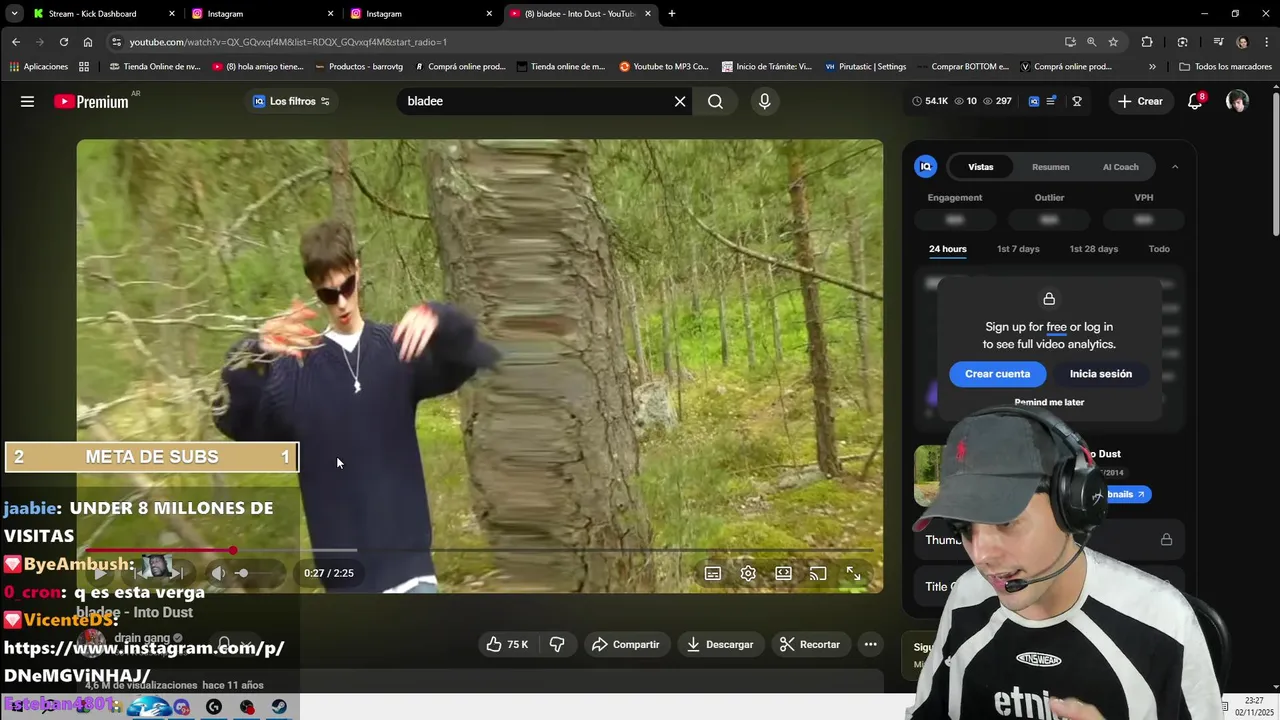Like the video with 75 K
Viewport: 1280px width, 720px height.
point(507,645)
